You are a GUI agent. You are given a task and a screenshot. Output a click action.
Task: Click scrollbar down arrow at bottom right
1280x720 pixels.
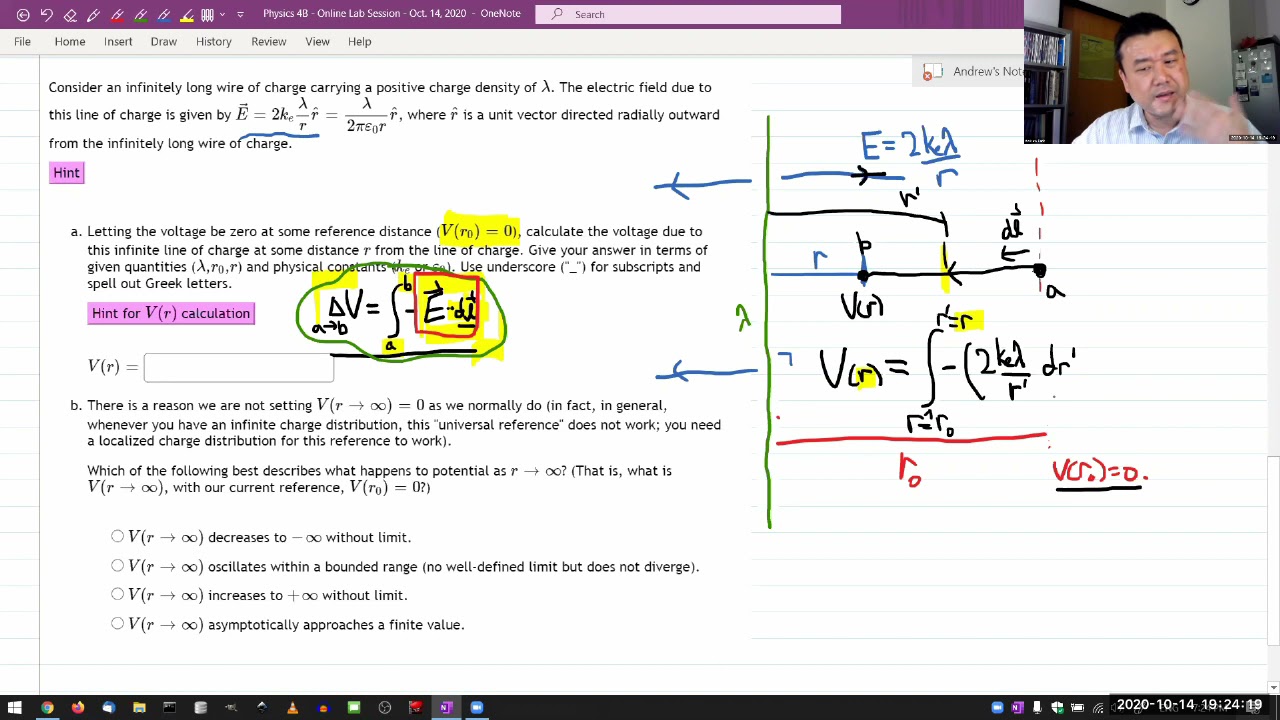pos(1273,688)
